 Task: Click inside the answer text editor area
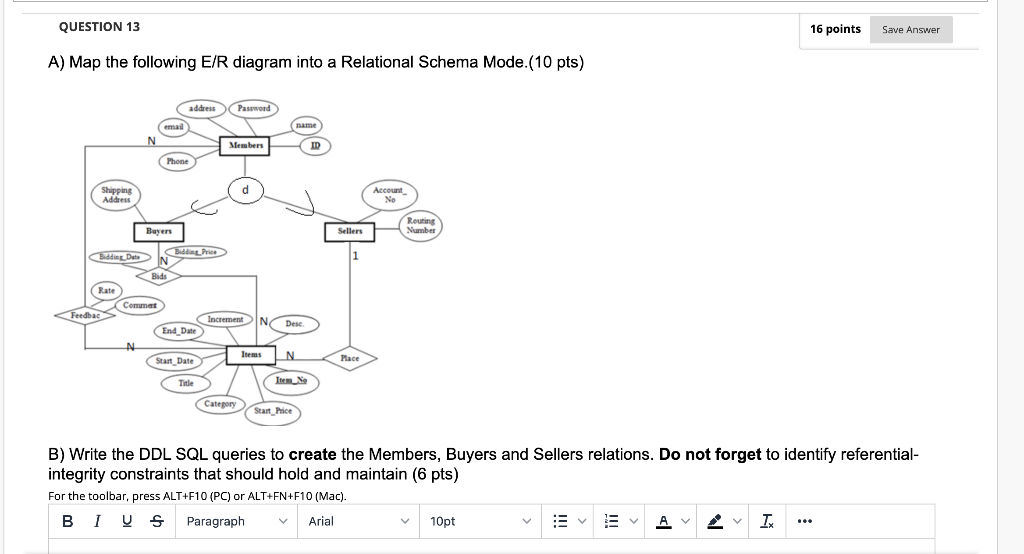pyautogui.click(x=491, y=547)
